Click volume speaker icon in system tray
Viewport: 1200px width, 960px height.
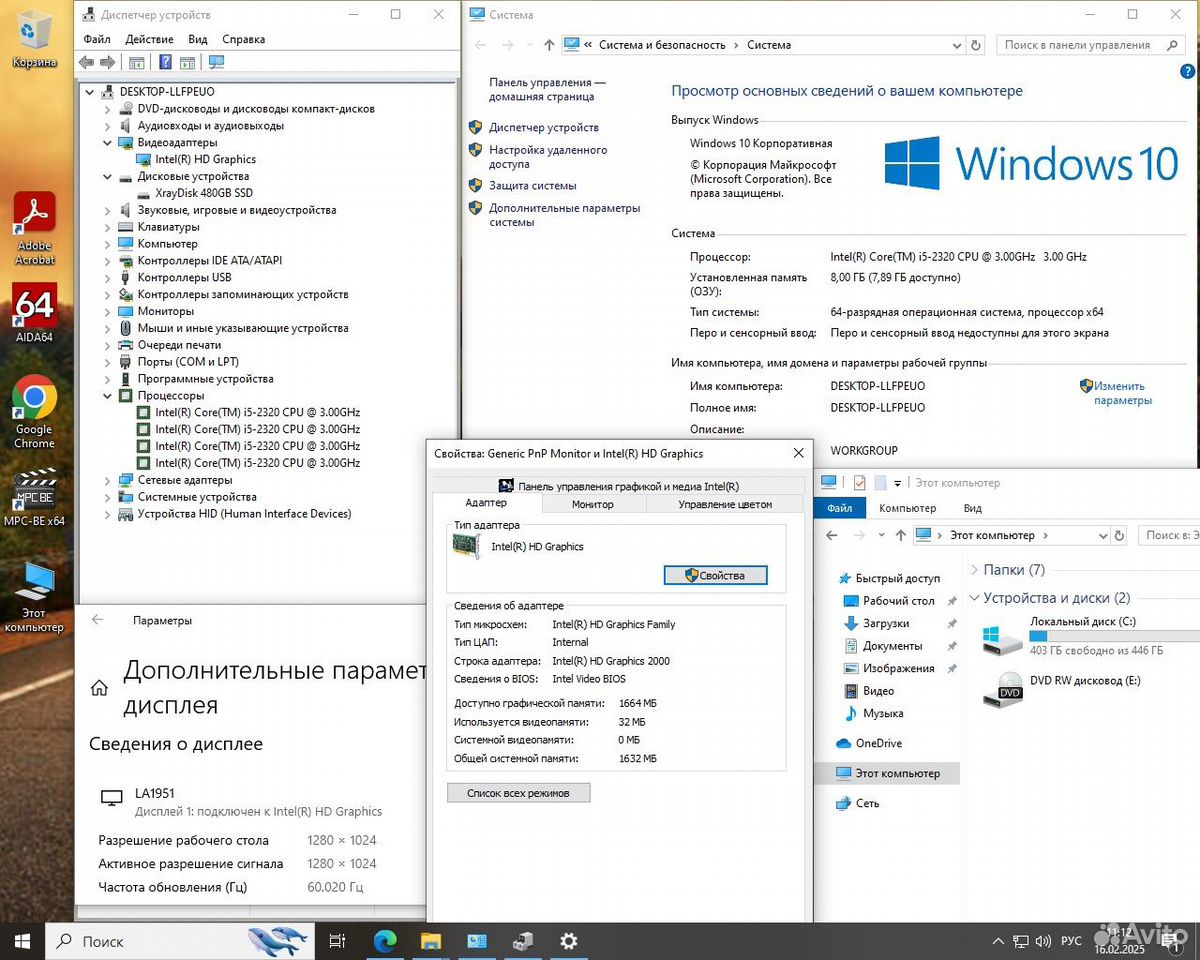click(1045, 941)
